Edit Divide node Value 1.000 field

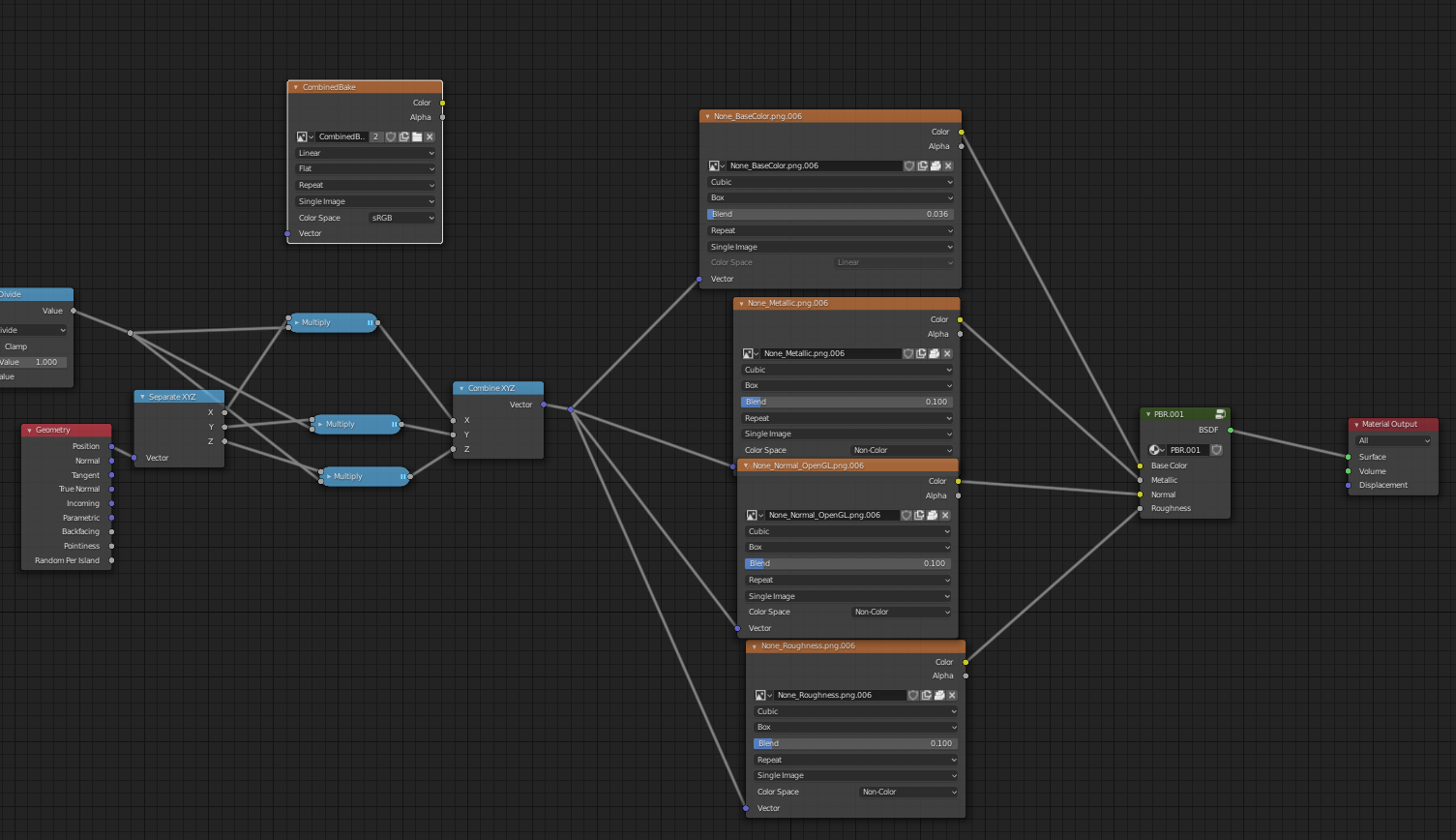click(33, 362)
